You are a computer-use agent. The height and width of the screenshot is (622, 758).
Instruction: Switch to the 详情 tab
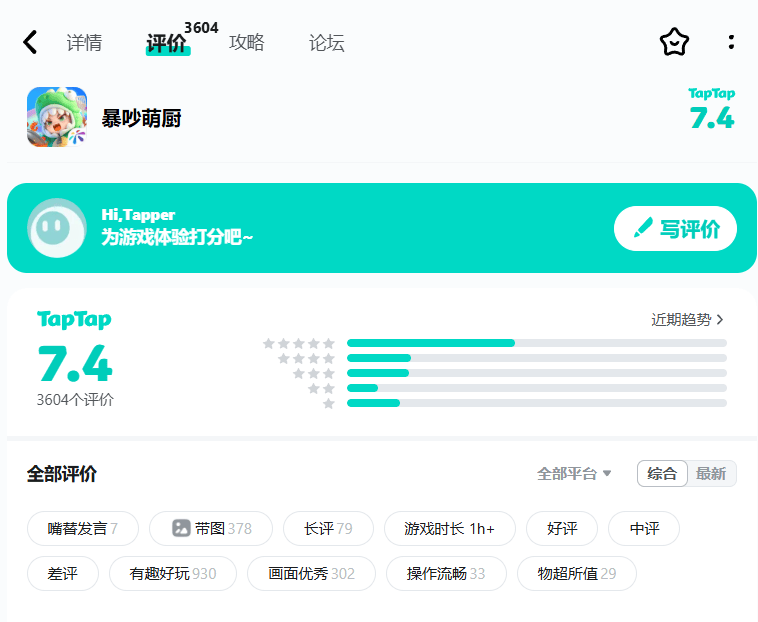tap(84, 43)
